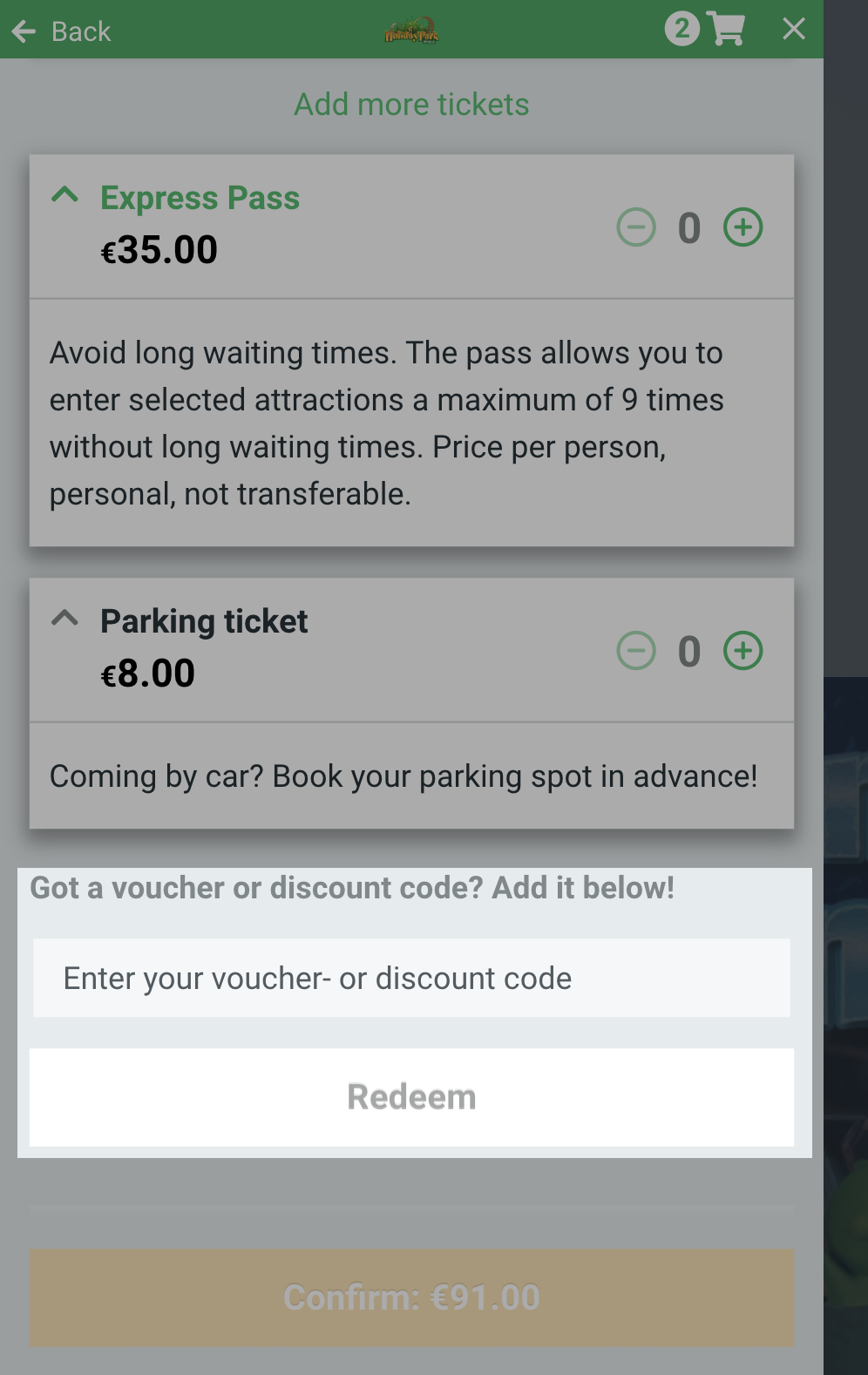Collapse the Parking ticket section chevron
This screenshot has height=1375, width=868.
(x=65, y=618)
